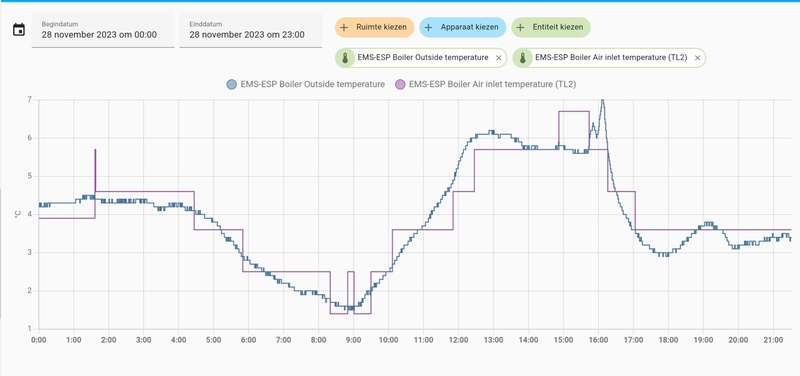
Task: Click the plus icon in Apparaat kiezen
Action: click(429, 27)
